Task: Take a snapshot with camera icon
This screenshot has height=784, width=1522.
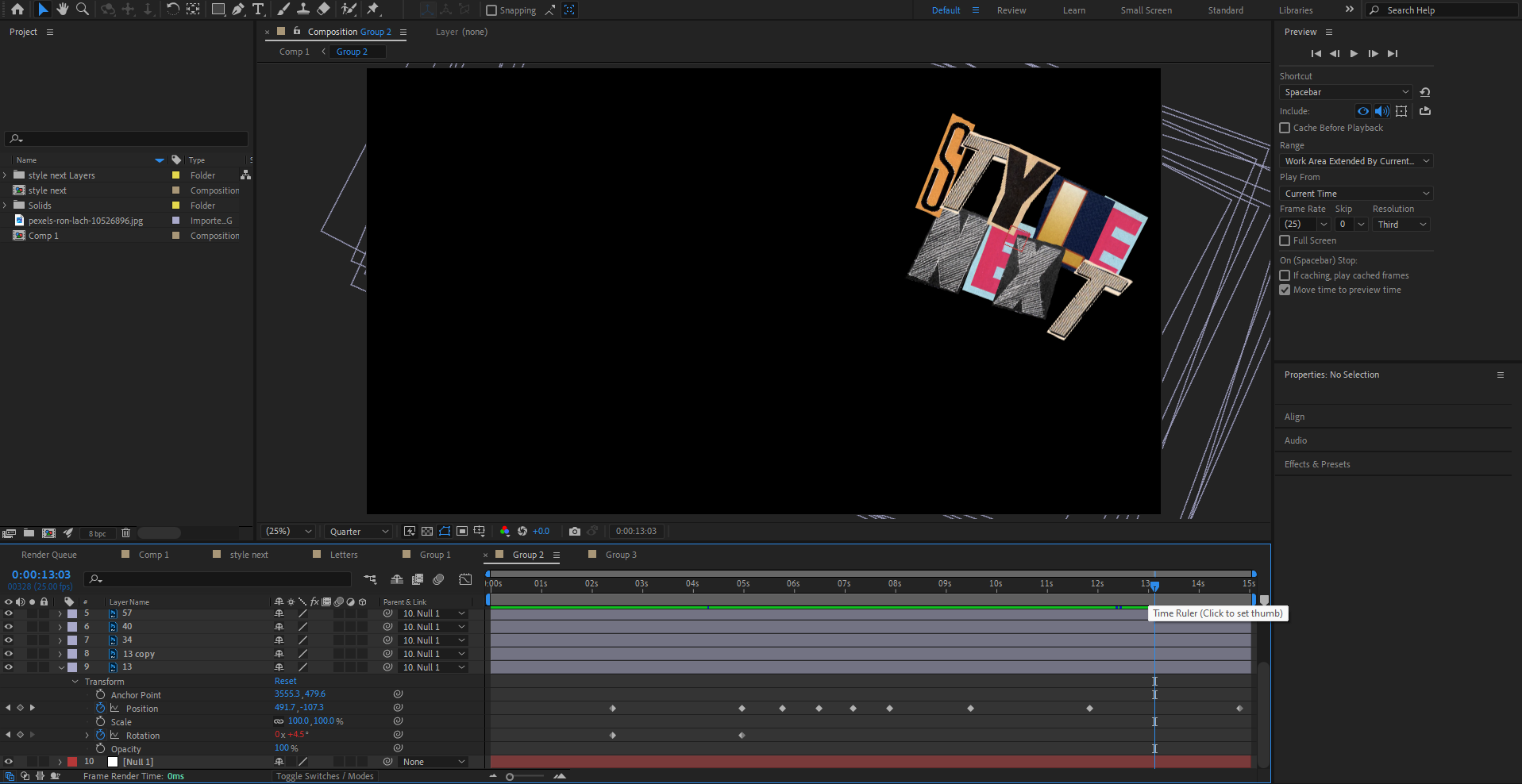Action: point(575,531)
